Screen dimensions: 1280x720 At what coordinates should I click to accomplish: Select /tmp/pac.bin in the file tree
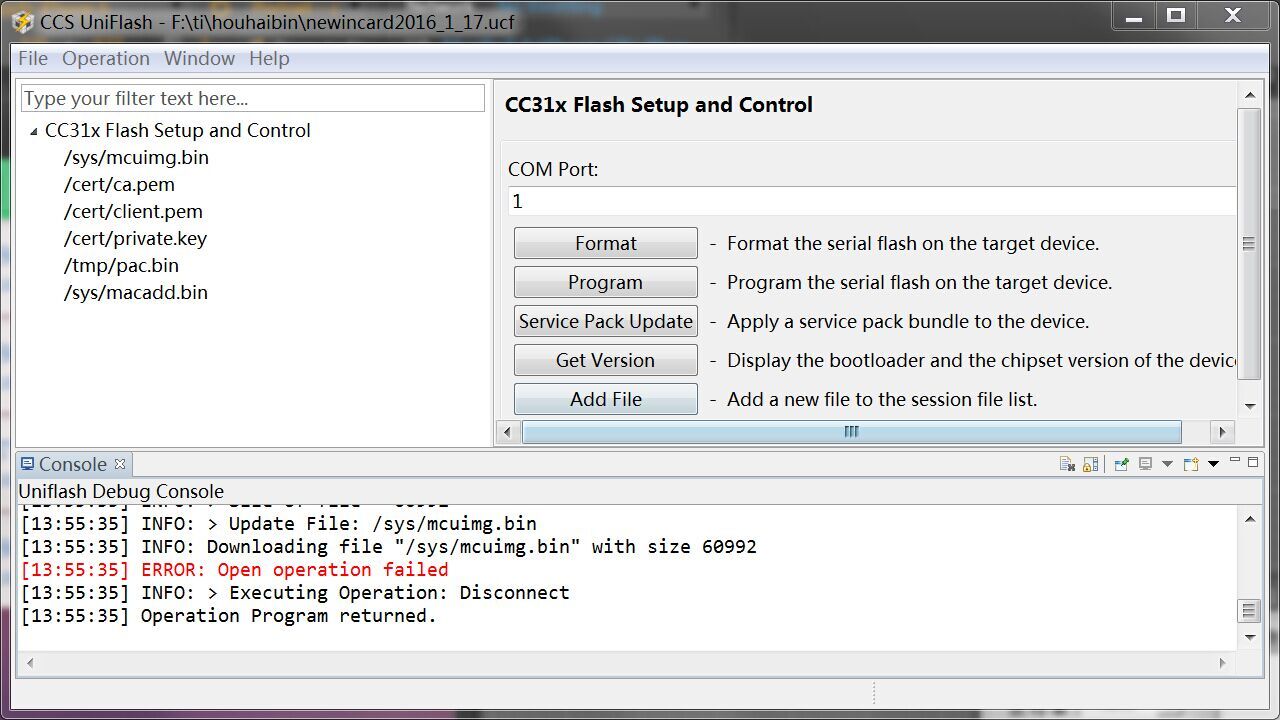[x=121, y=265]
